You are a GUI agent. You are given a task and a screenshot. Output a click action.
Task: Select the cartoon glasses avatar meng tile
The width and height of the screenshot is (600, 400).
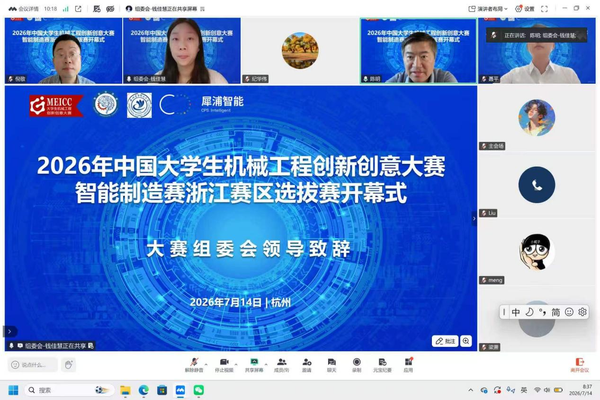point(537,252)
